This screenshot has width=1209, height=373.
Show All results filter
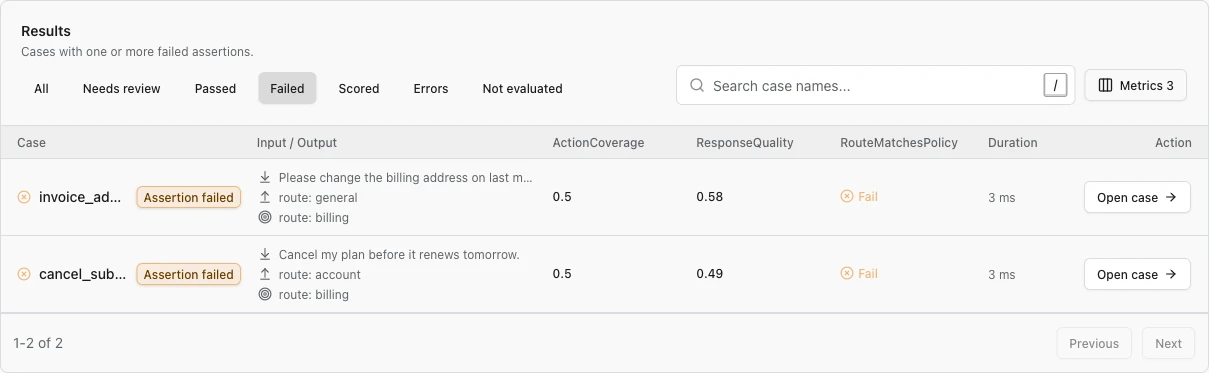tap(41, 88)
